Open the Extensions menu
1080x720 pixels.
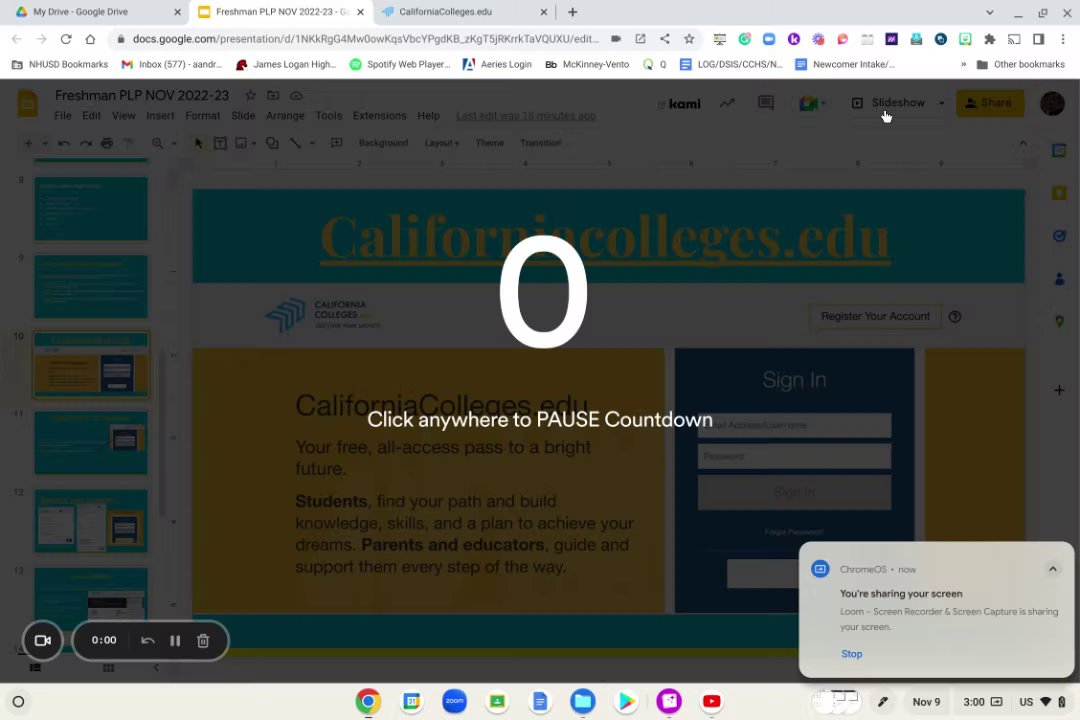(380, 116)
